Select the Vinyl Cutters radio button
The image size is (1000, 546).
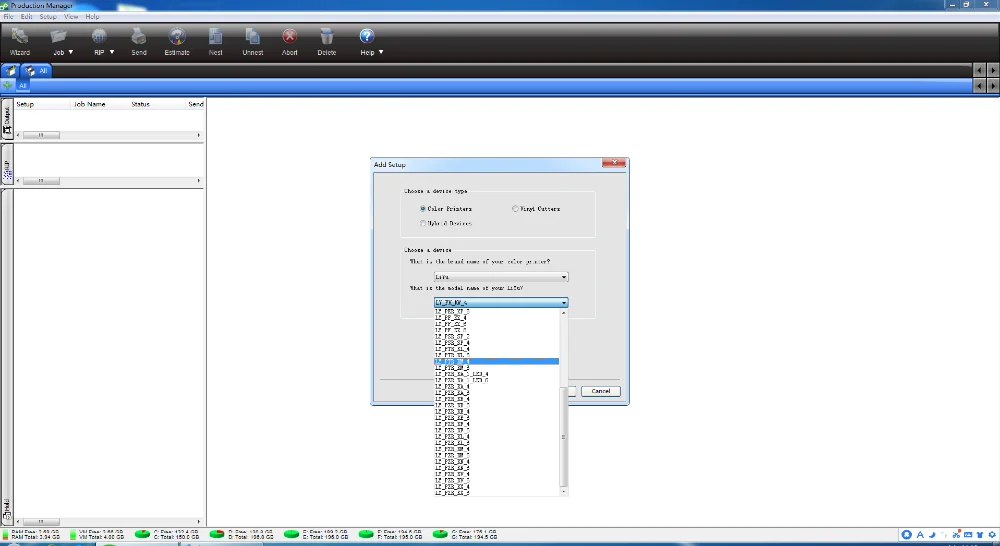[515, 209]
